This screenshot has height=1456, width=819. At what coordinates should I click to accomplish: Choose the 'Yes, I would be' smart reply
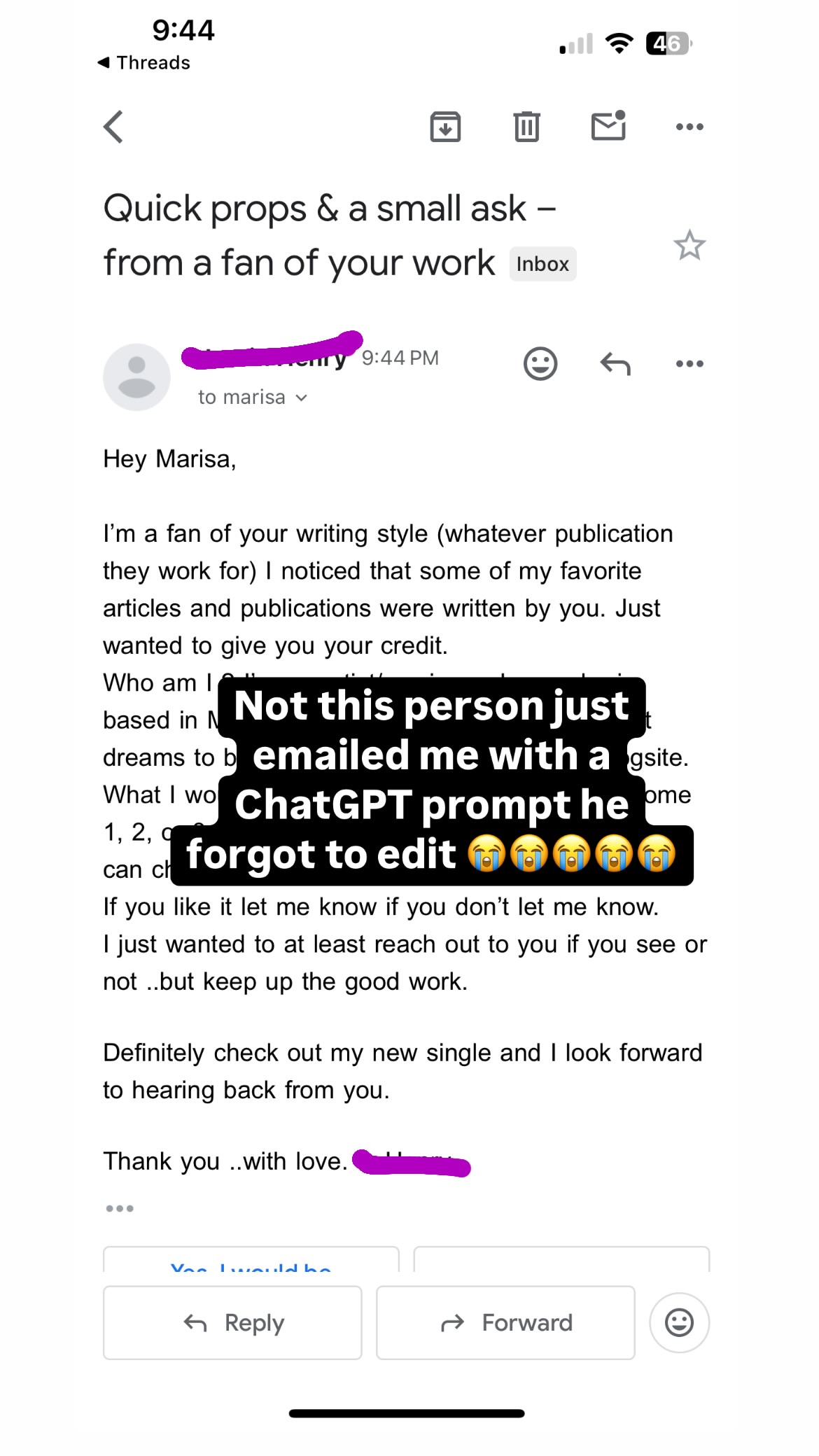point(251,1260)
